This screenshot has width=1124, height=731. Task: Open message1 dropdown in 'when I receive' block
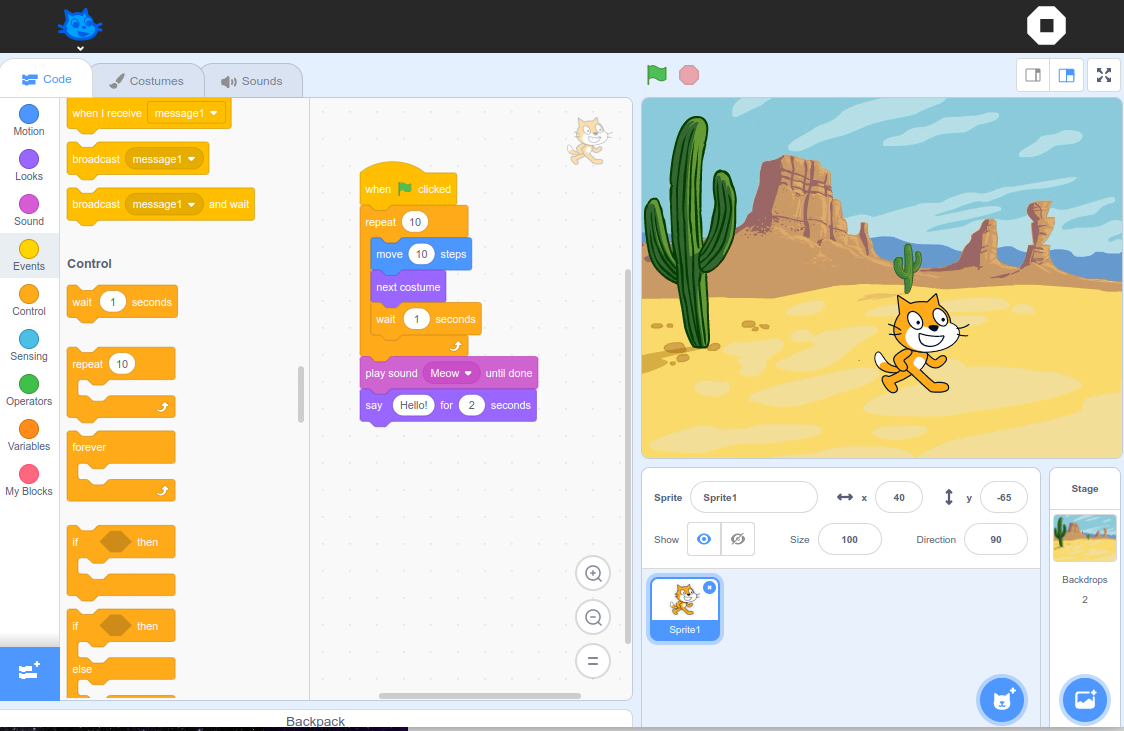(186, 113)
